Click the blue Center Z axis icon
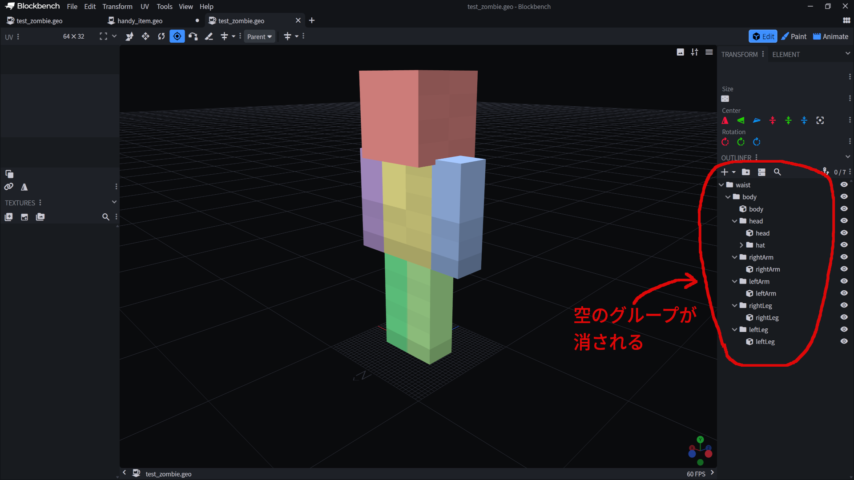 (757, 120)
